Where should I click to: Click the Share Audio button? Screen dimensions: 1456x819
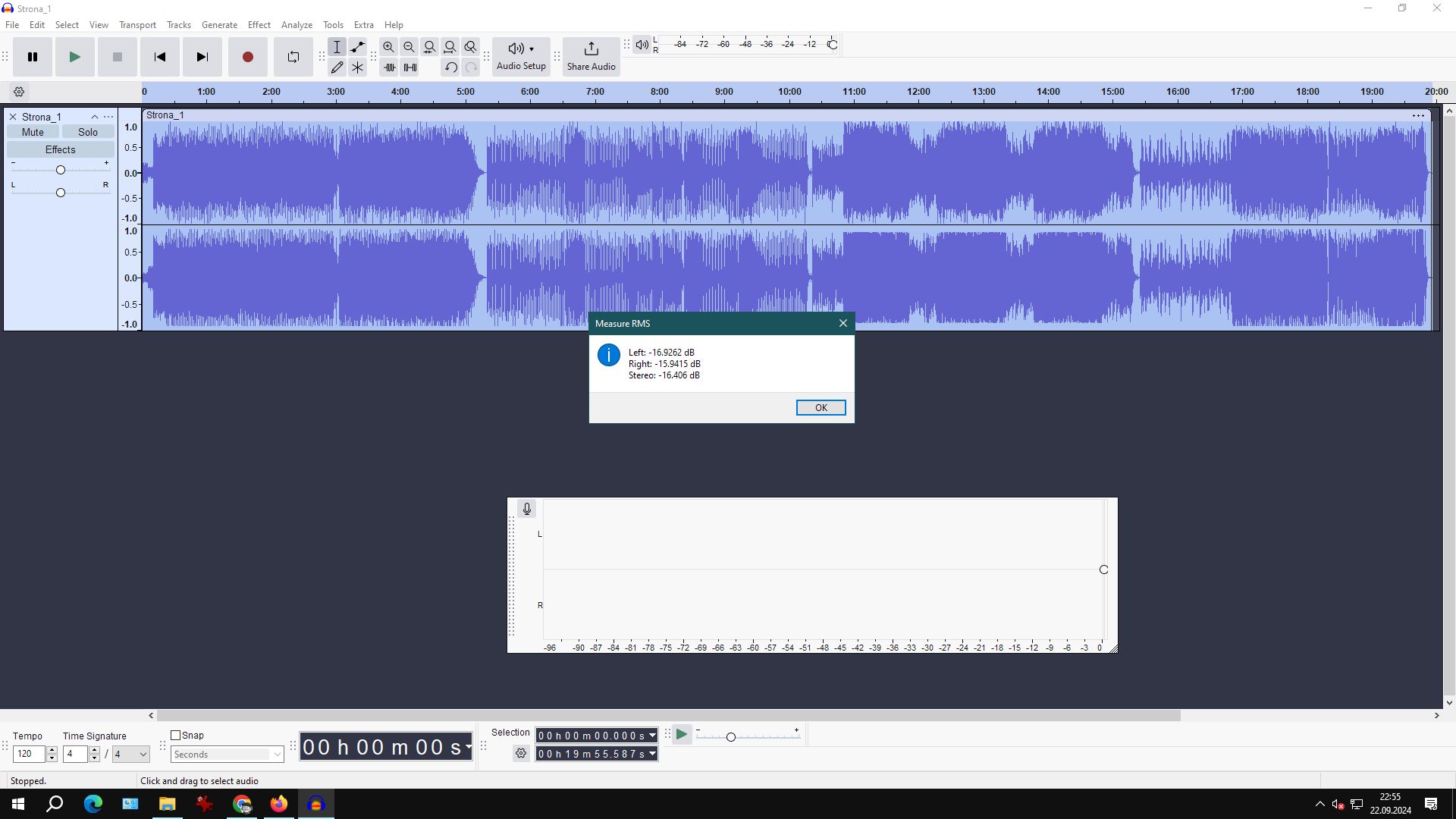point(591,57)
